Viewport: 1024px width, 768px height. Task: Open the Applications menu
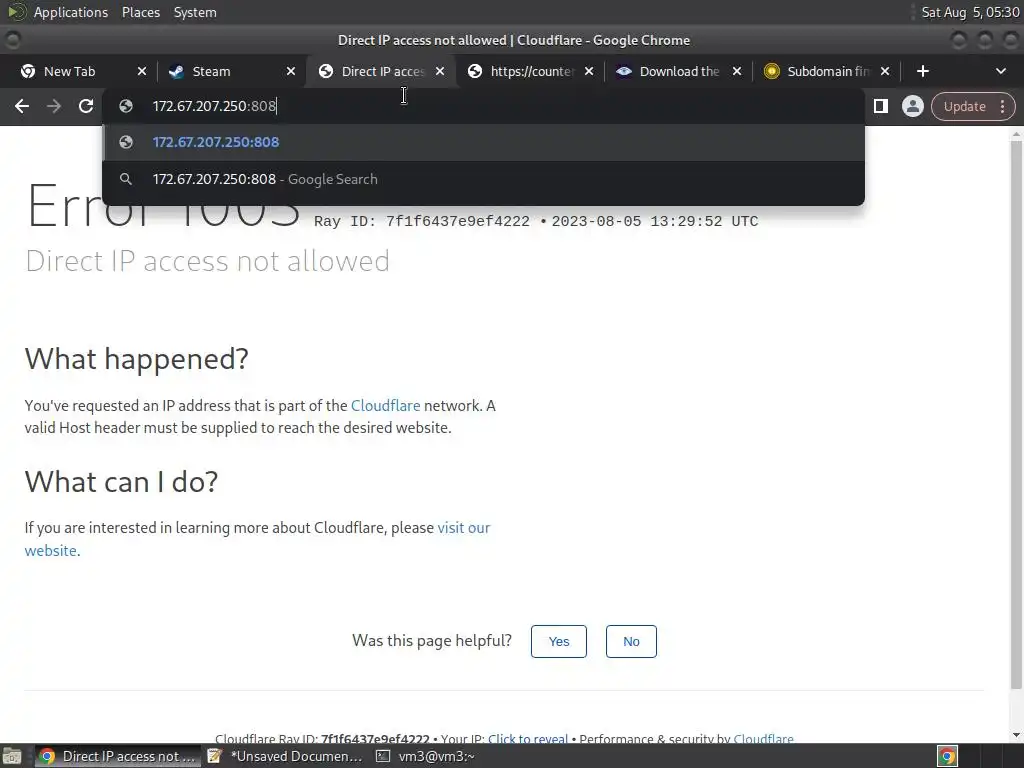[x=71, y=12]
